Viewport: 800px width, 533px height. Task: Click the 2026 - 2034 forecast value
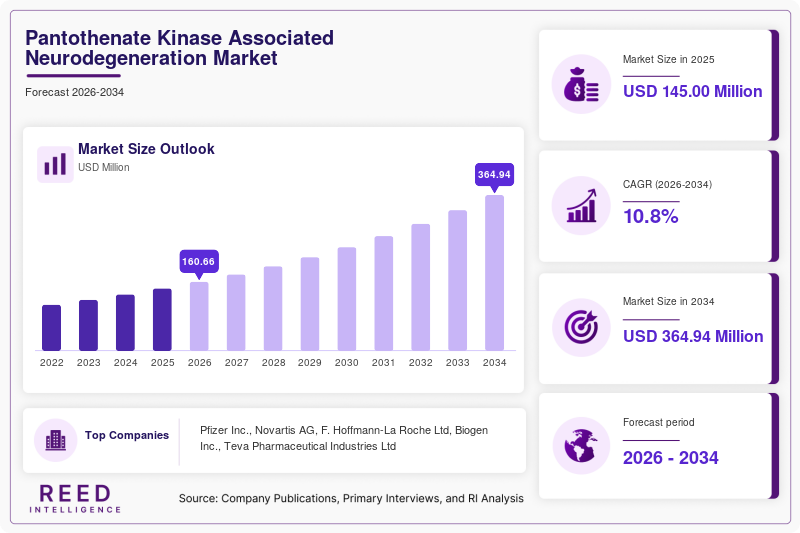pyautogui.click(x=670, y=458)
